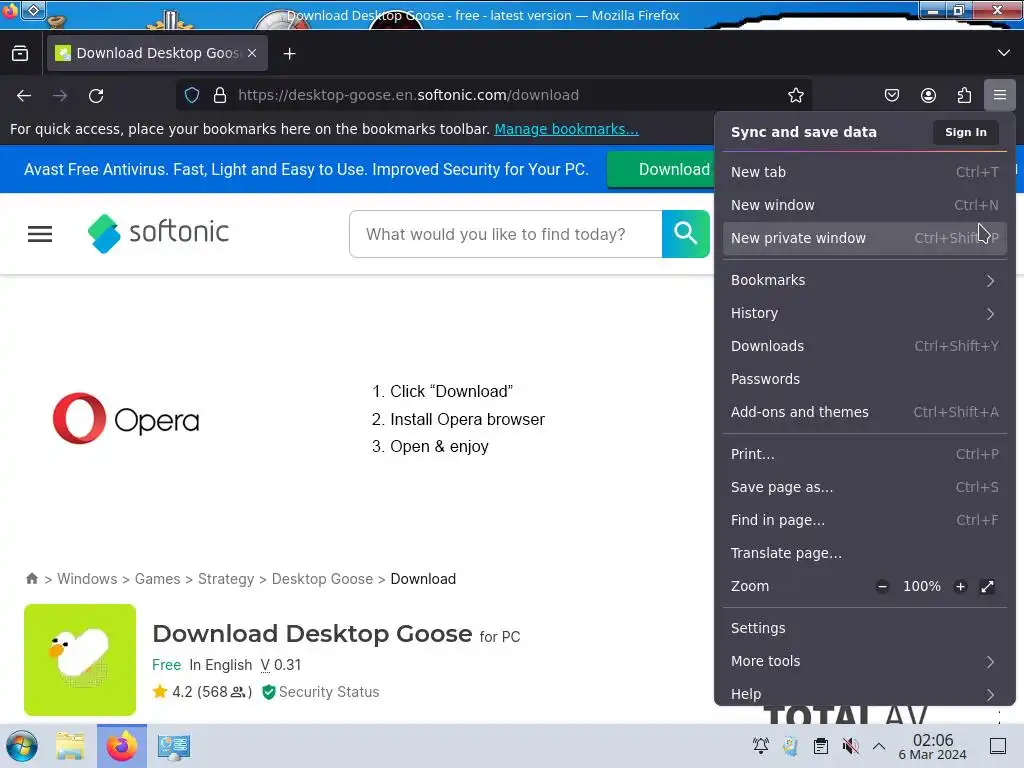
Task: Click the Firefox taskbar icon
Action: [122, 746]
